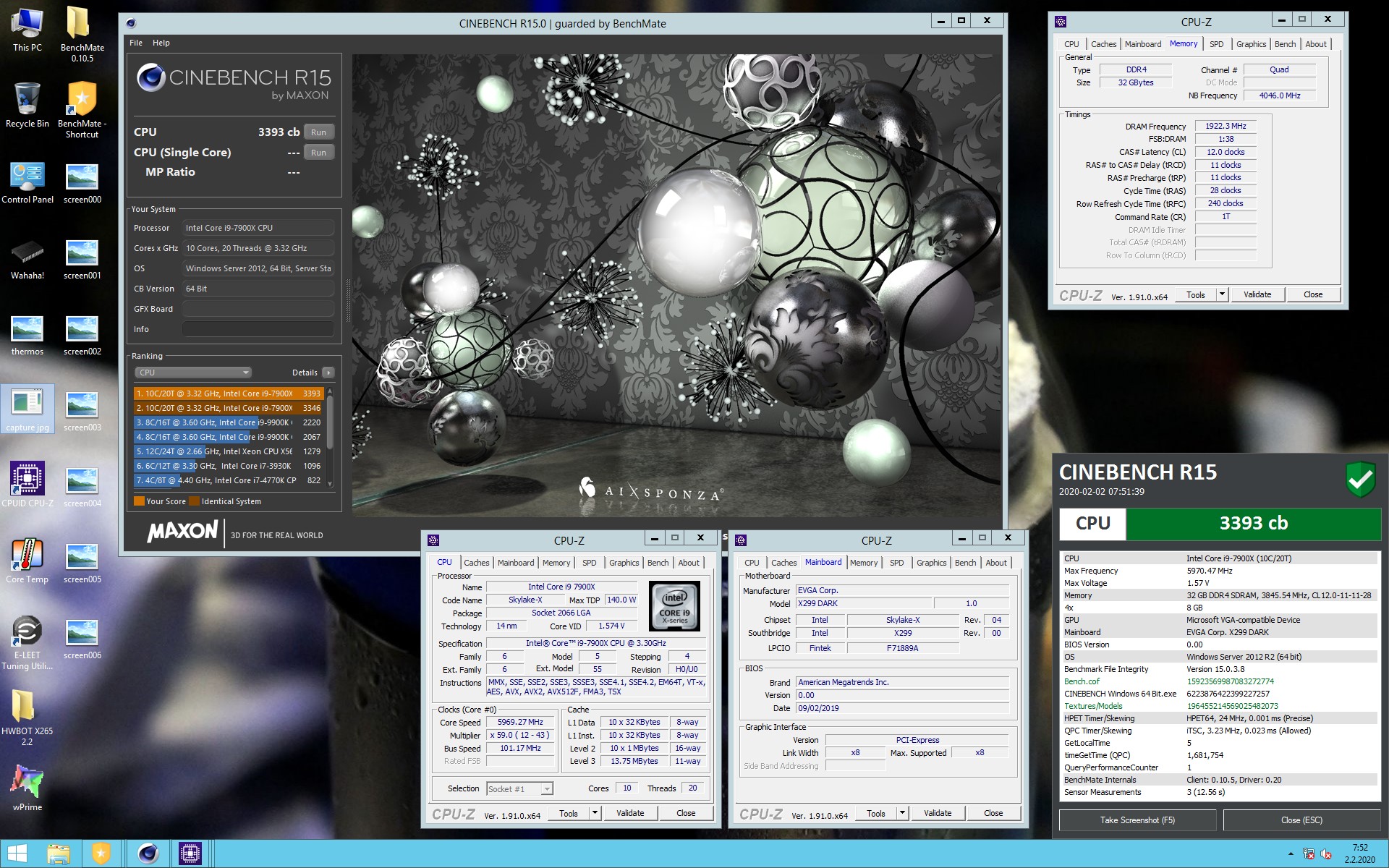Open Tools arrow in Mainboard CPU-Z window
The image size is (1389, 868).
[x=903, y=813]
